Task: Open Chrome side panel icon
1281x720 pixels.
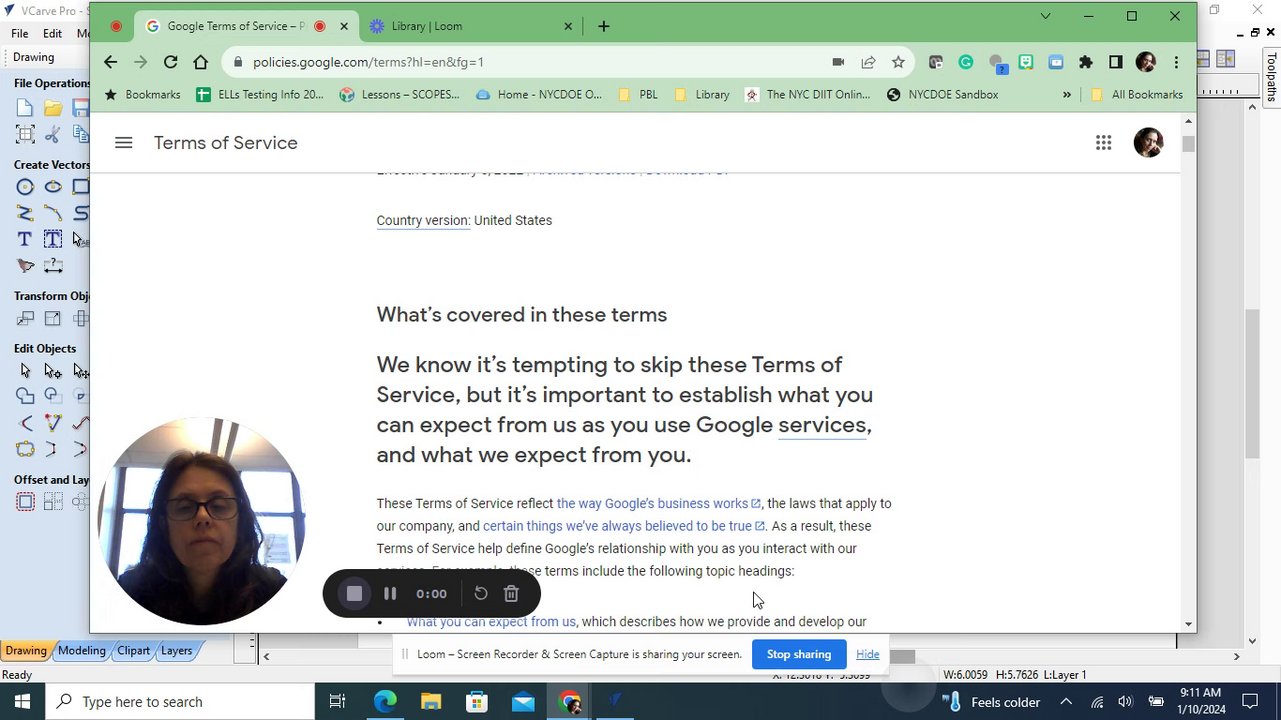Action: click(x=1115, y=62)
